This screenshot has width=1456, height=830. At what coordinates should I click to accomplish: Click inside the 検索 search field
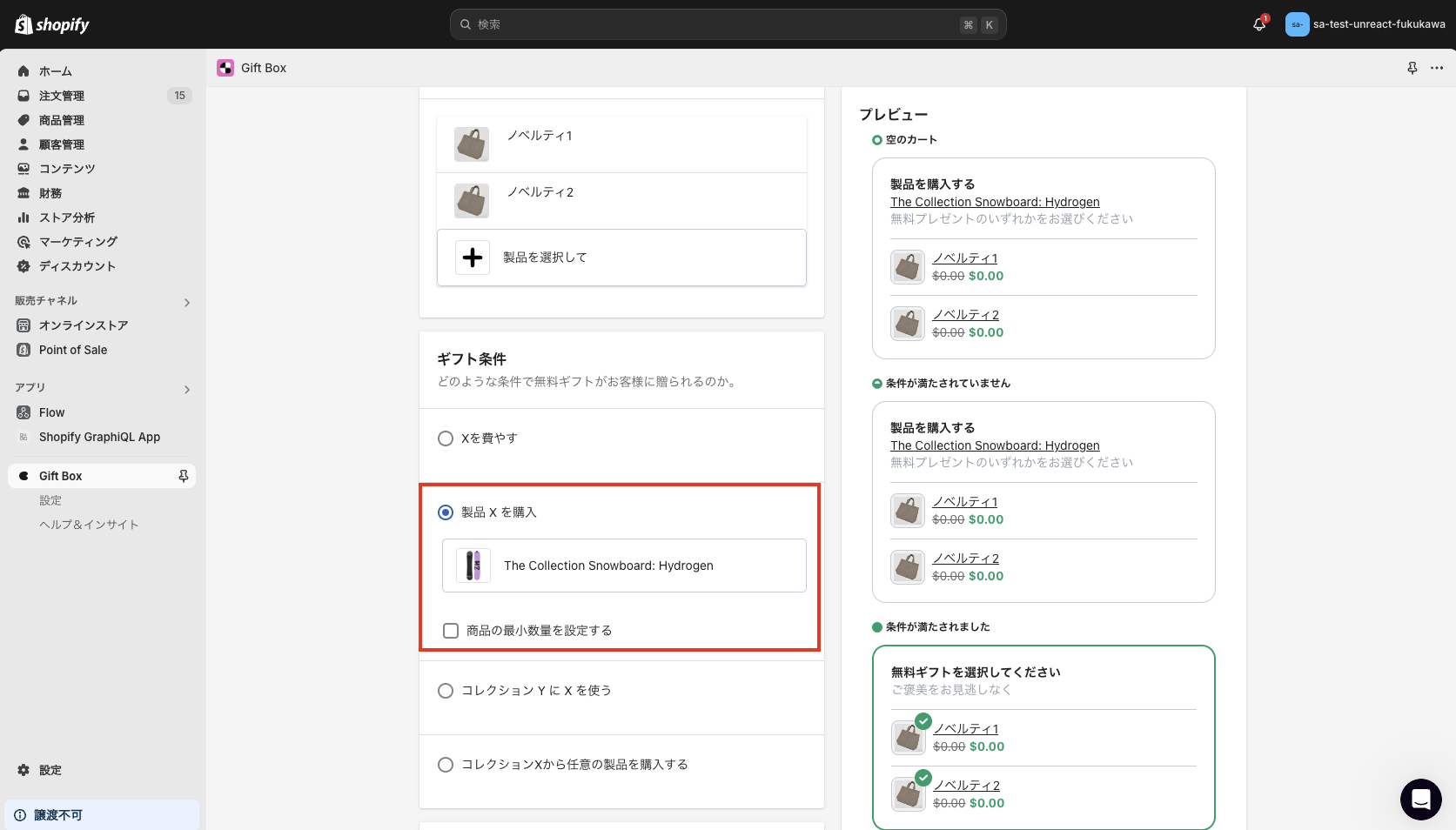[x=728, y=23]
